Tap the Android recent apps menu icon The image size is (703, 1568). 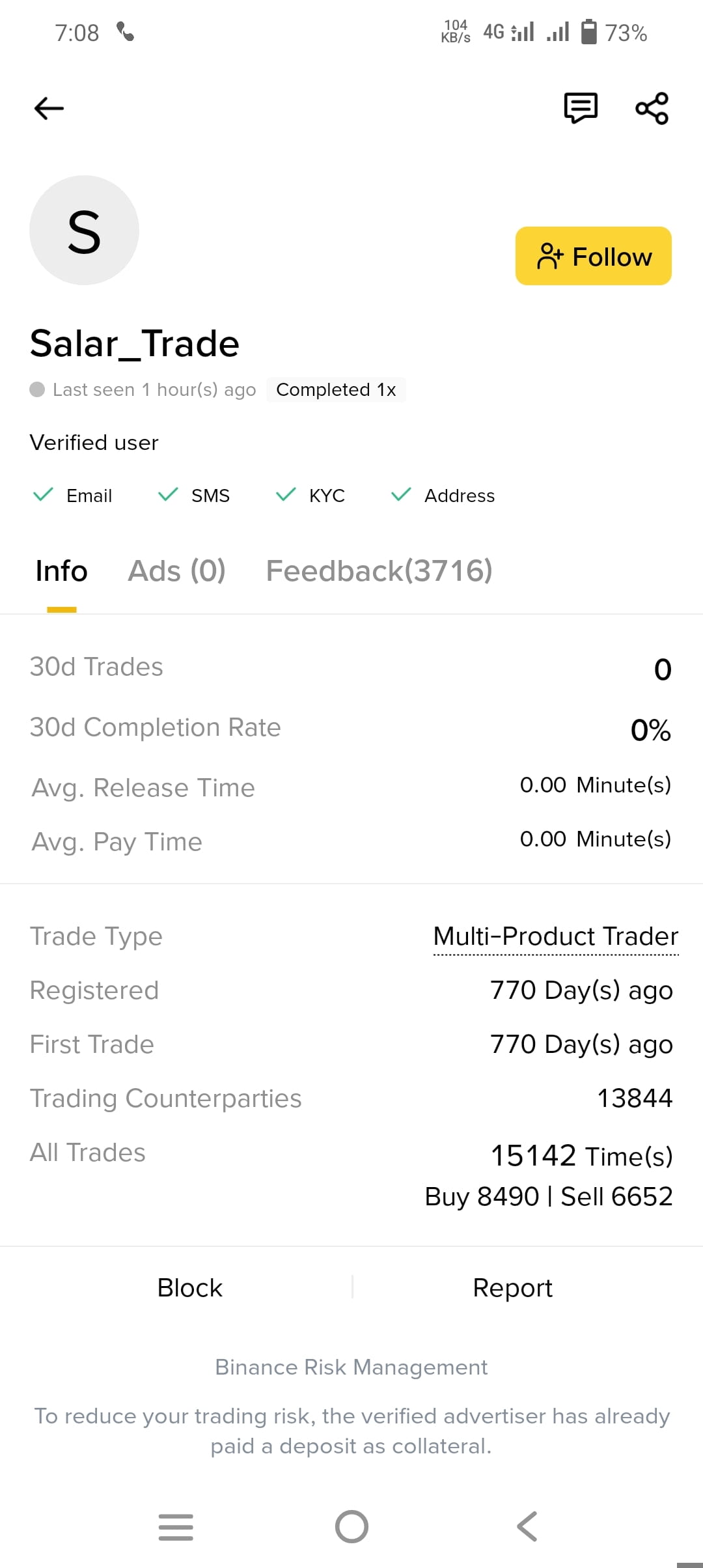(x=176, y=1527)
